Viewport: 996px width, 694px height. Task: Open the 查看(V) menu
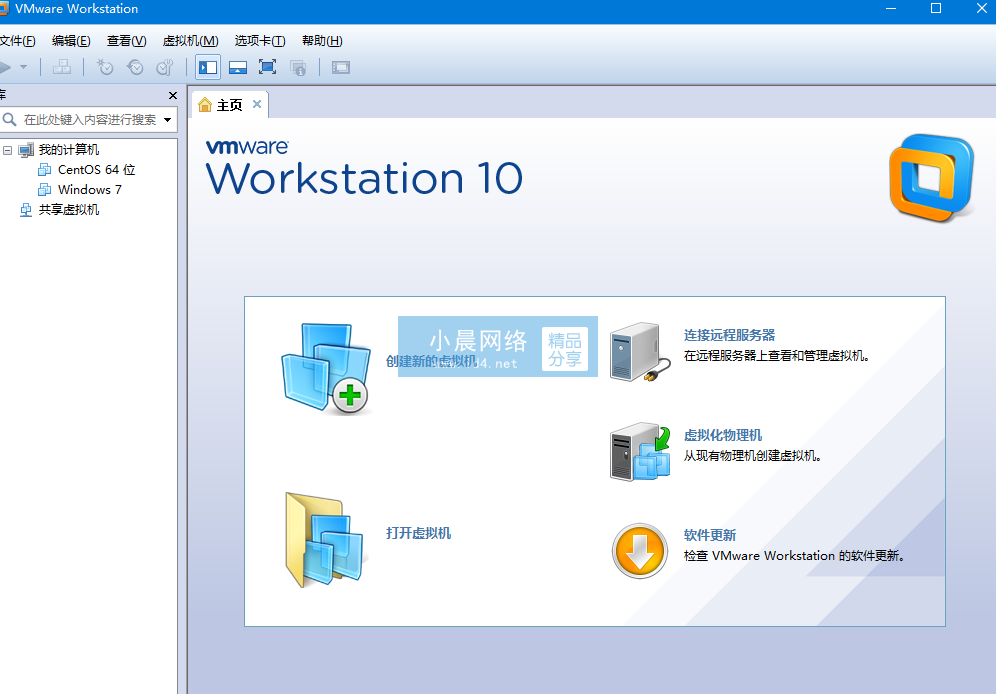click(126, 41)
